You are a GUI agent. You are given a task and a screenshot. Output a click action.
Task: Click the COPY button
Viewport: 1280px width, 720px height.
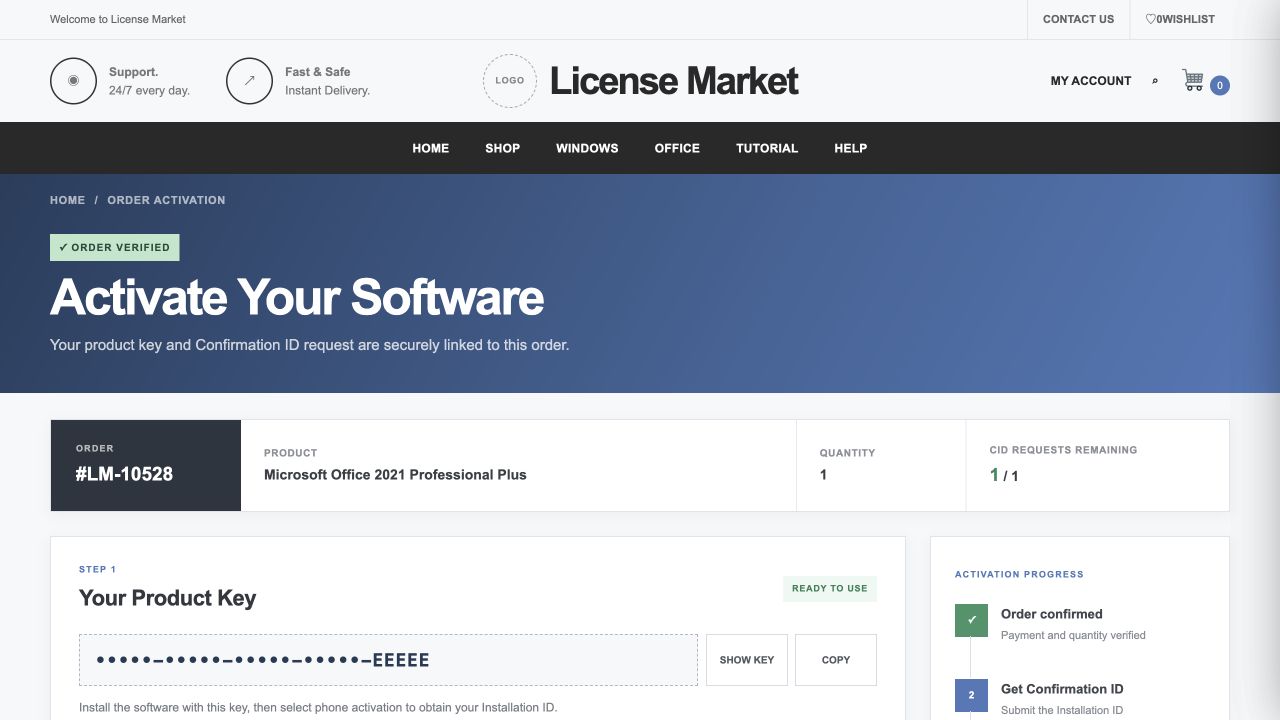(x=836, y=660)
